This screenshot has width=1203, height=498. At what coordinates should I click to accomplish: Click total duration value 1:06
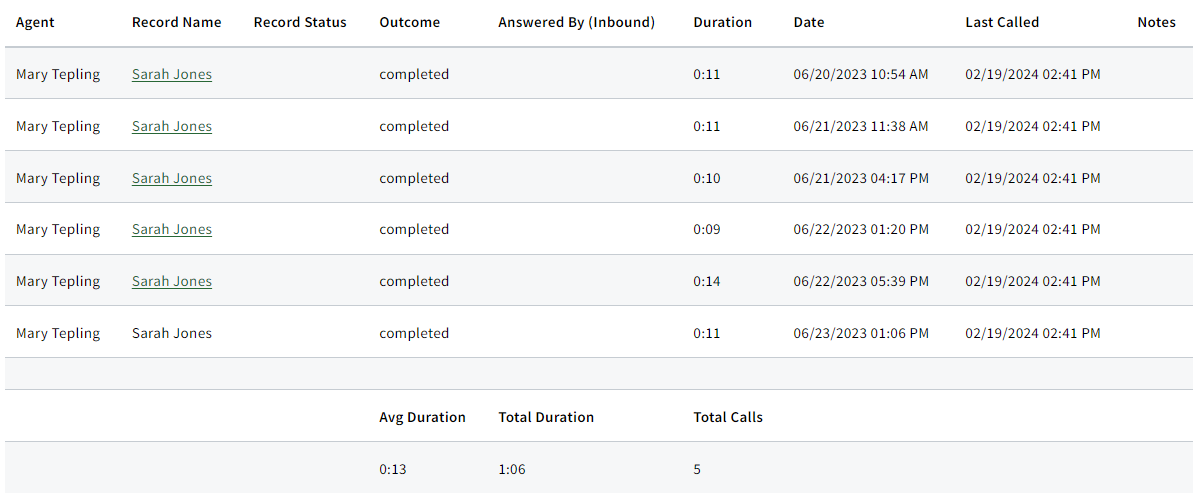(x=512, y=469)
